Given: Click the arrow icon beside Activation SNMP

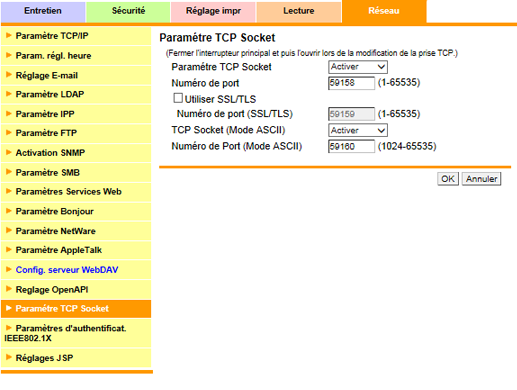Looking at the screenshot, I should pos(9,152).
